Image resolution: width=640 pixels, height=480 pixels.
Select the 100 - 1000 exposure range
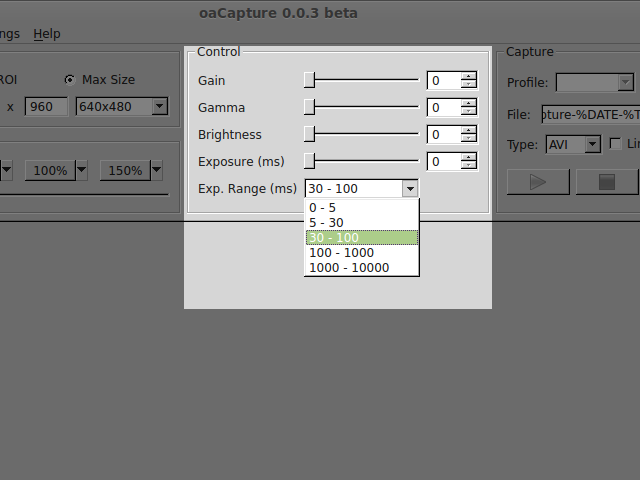[362, 253]
